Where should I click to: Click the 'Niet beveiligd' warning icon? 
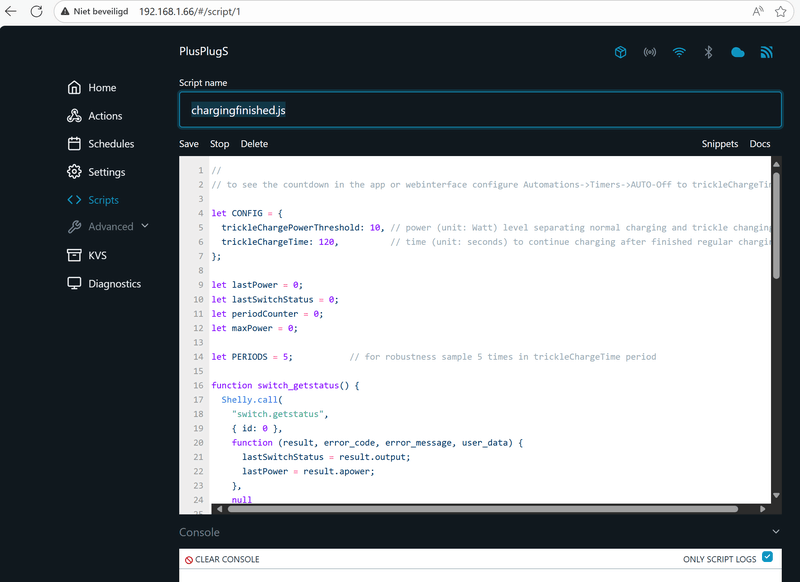click(65, 11)
